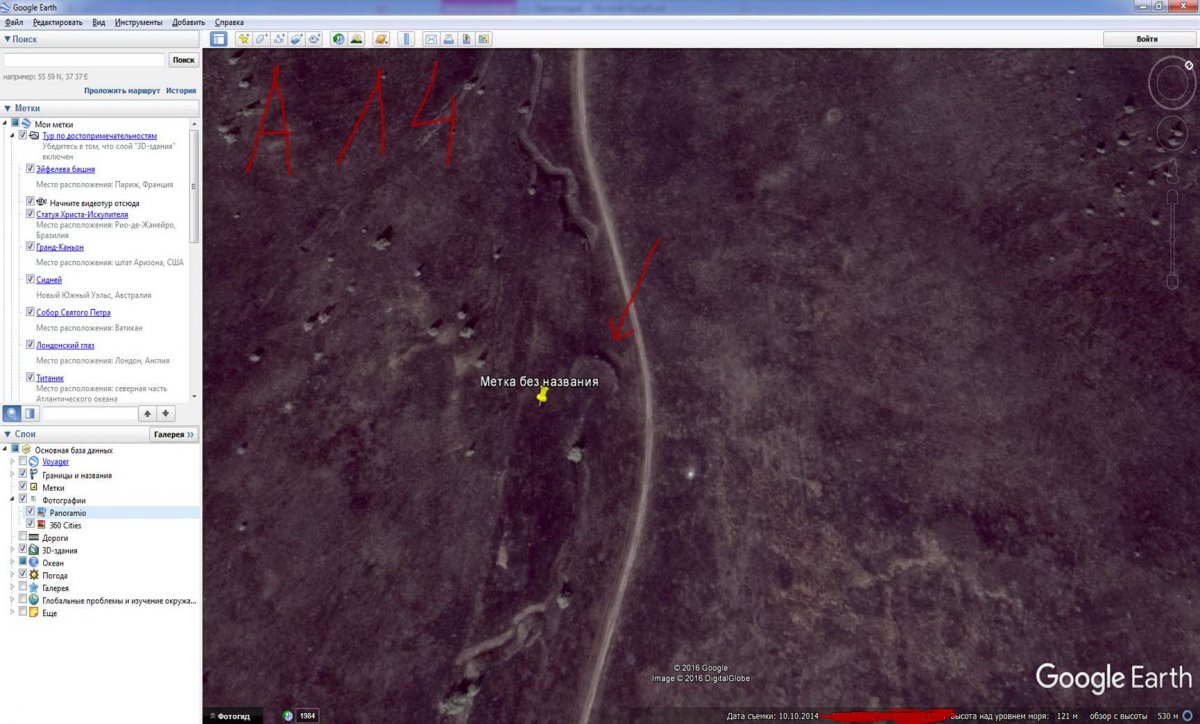The image size is (1200, 724).
Task: Open the 'Справка' menu
Action: [229, 22]
